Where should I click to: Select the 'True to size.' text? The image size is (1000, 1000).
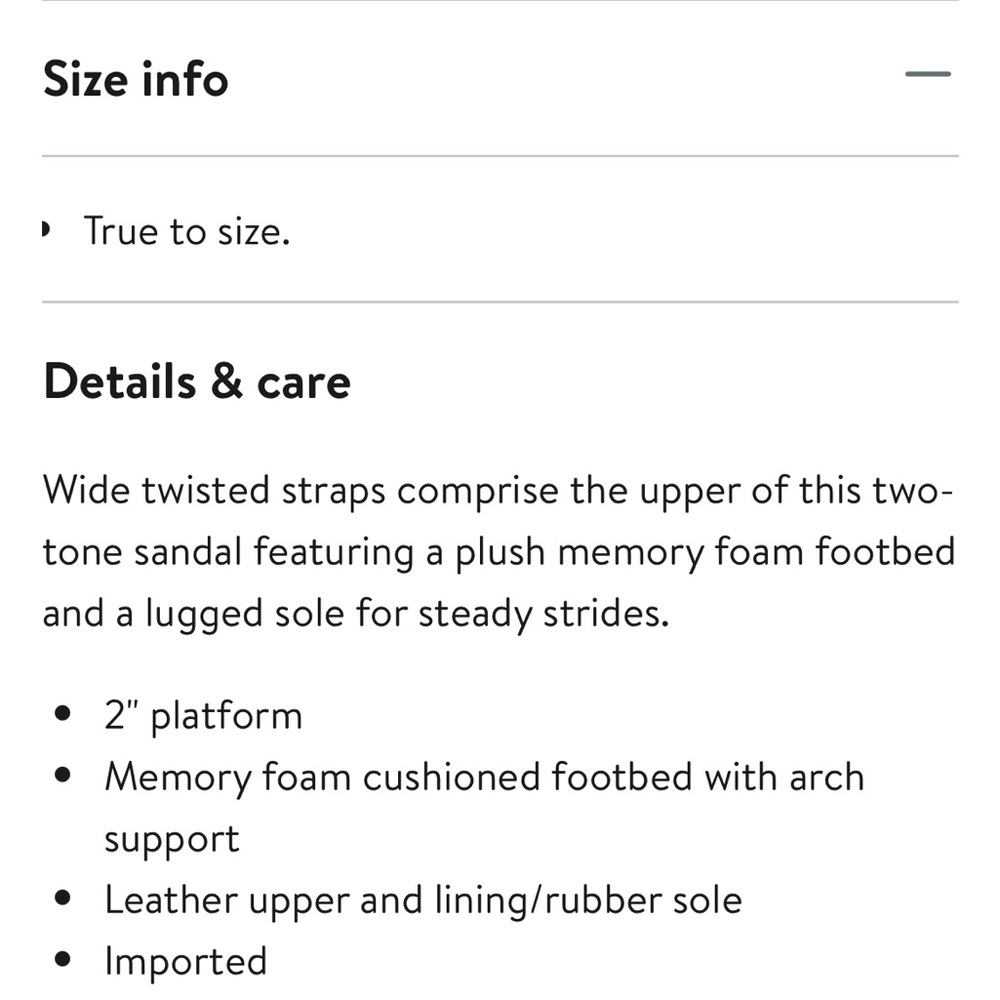[187, 231]
